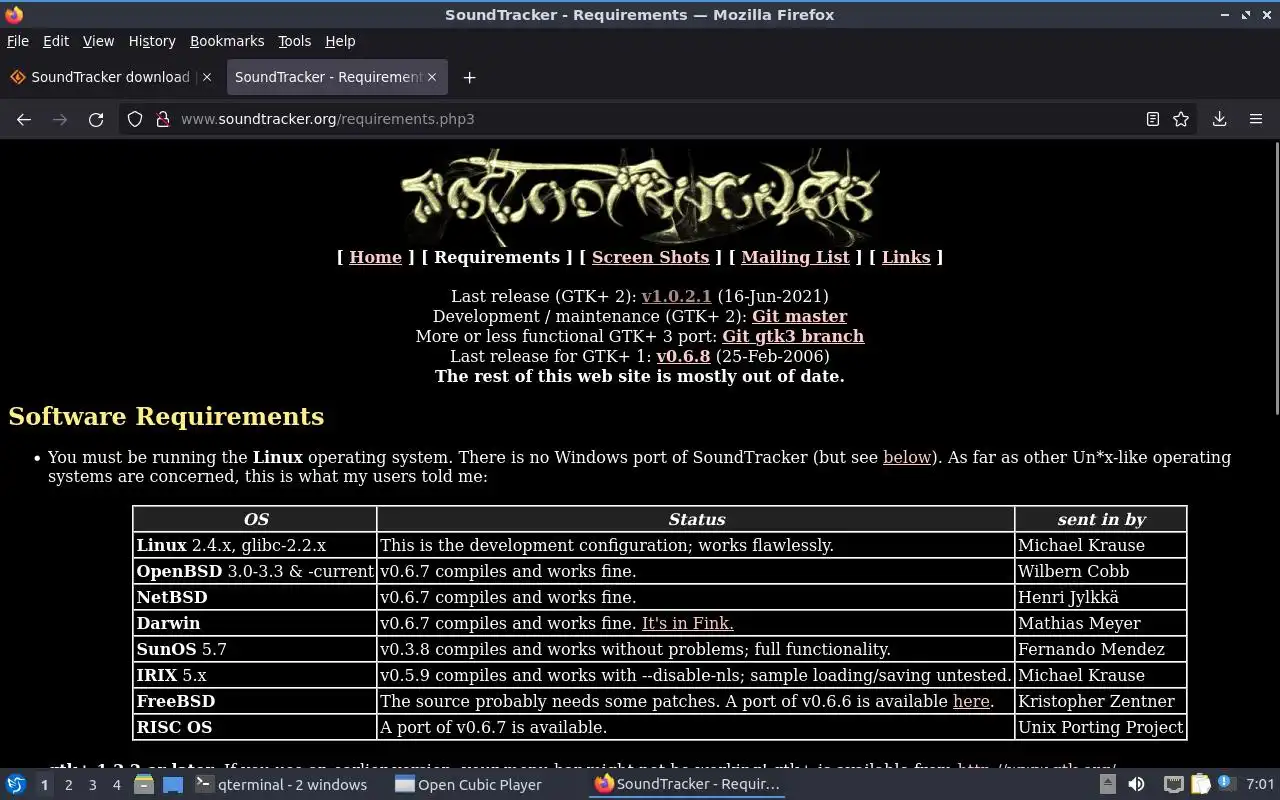Switch to qterminal taskbar window button
Screen dimensions: 1280x800
click(x=281, y=784)
